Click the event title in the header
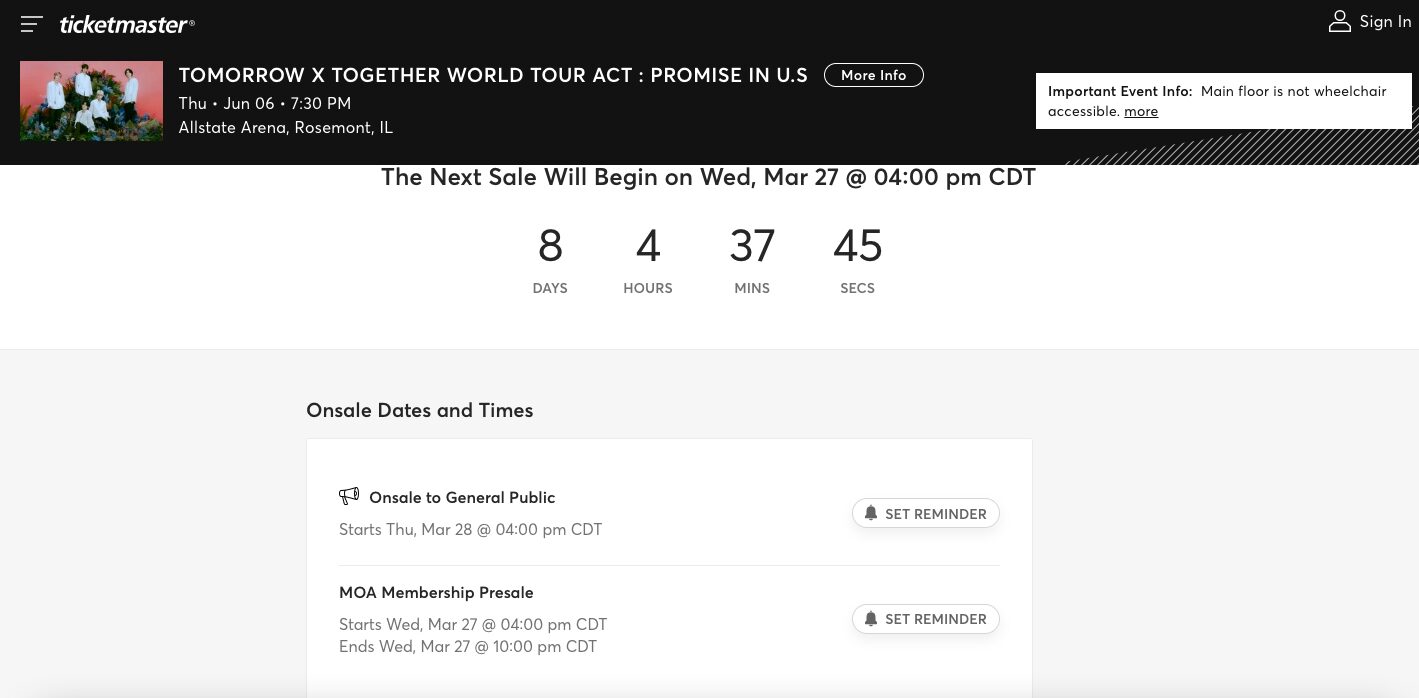The width and height of the screenshot is (1419, 698). 493,75
